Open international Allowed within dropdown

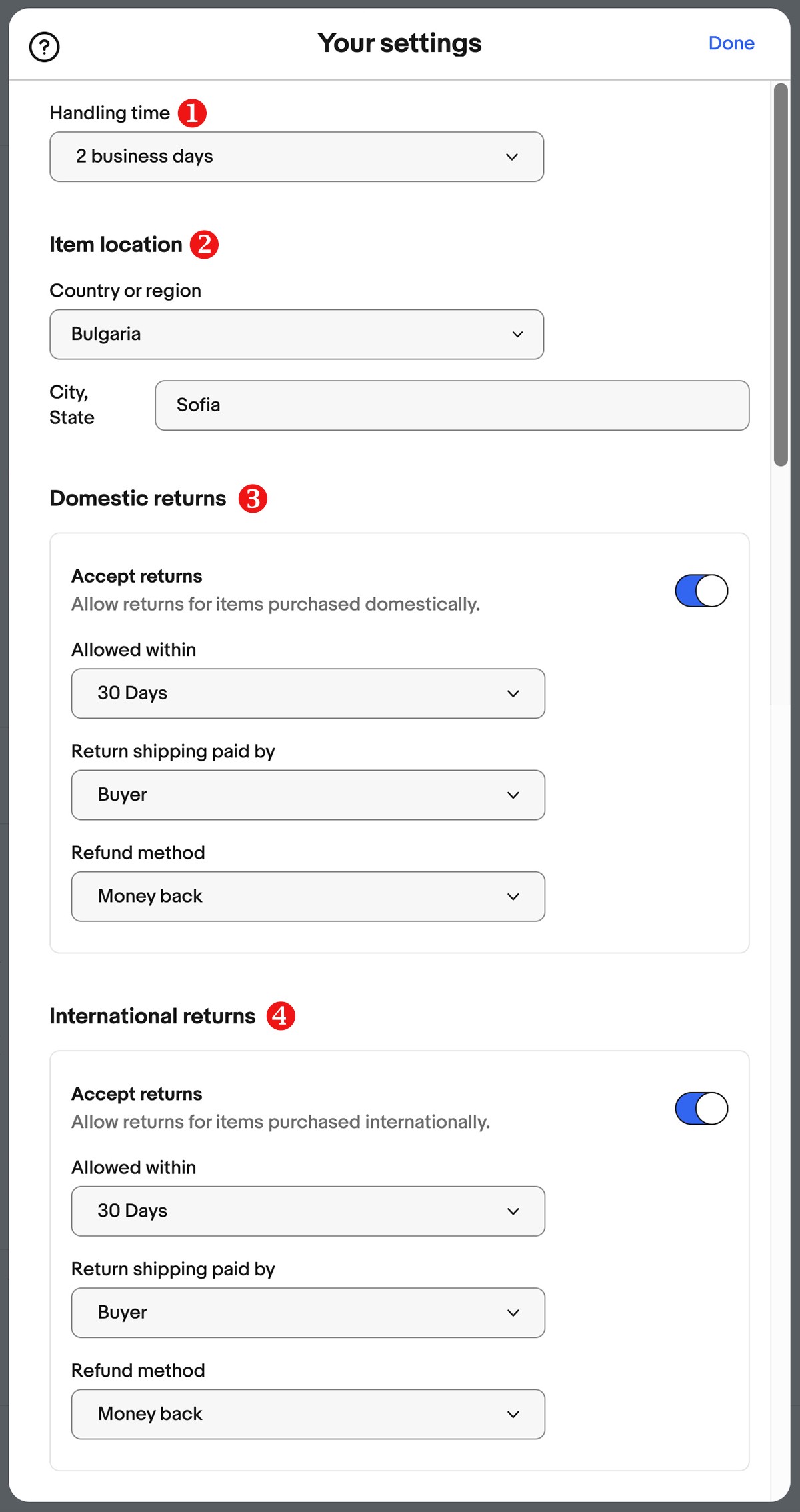(308, 1211)
